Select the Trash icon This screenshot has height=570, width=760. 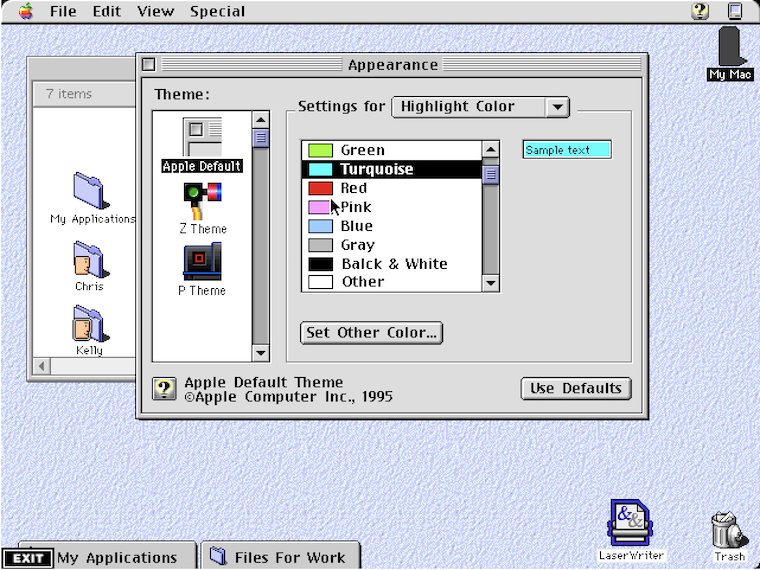(728, 531)
